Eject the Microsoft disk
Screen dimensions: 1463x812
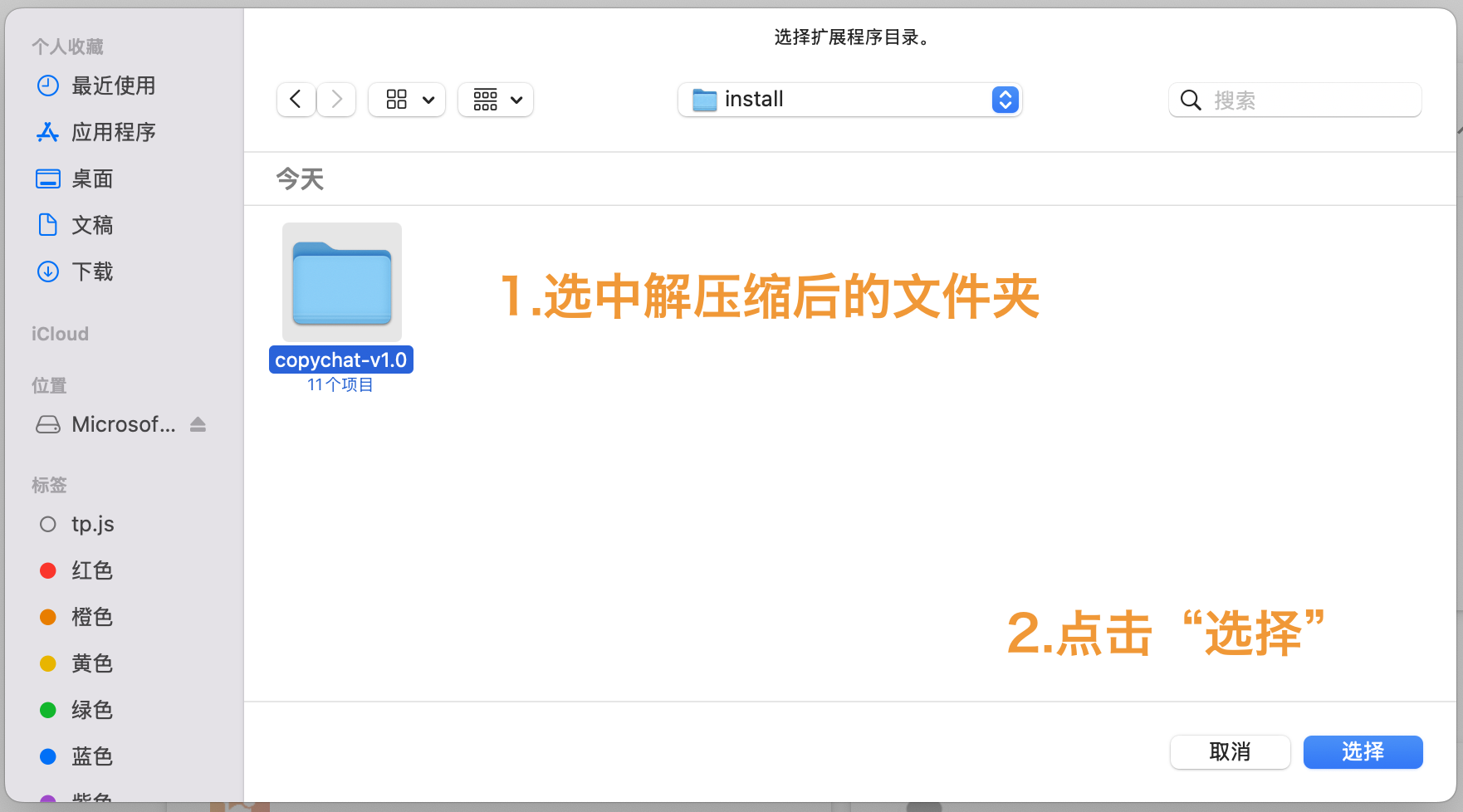(x=198, y=424)
